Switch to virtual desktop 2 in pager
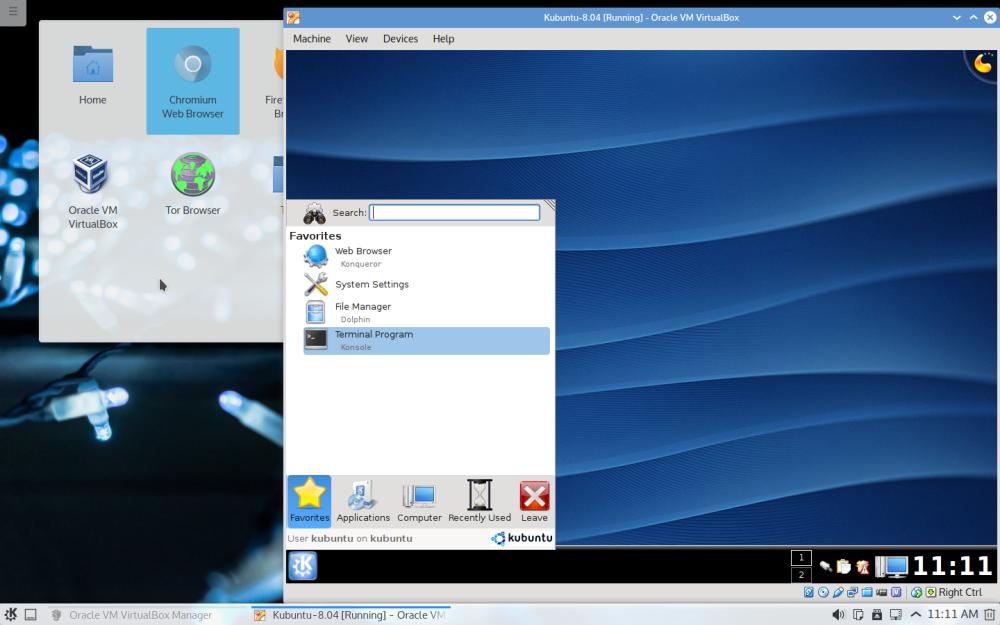Viewport: 1000px width, 625px height. click(801, 575)
